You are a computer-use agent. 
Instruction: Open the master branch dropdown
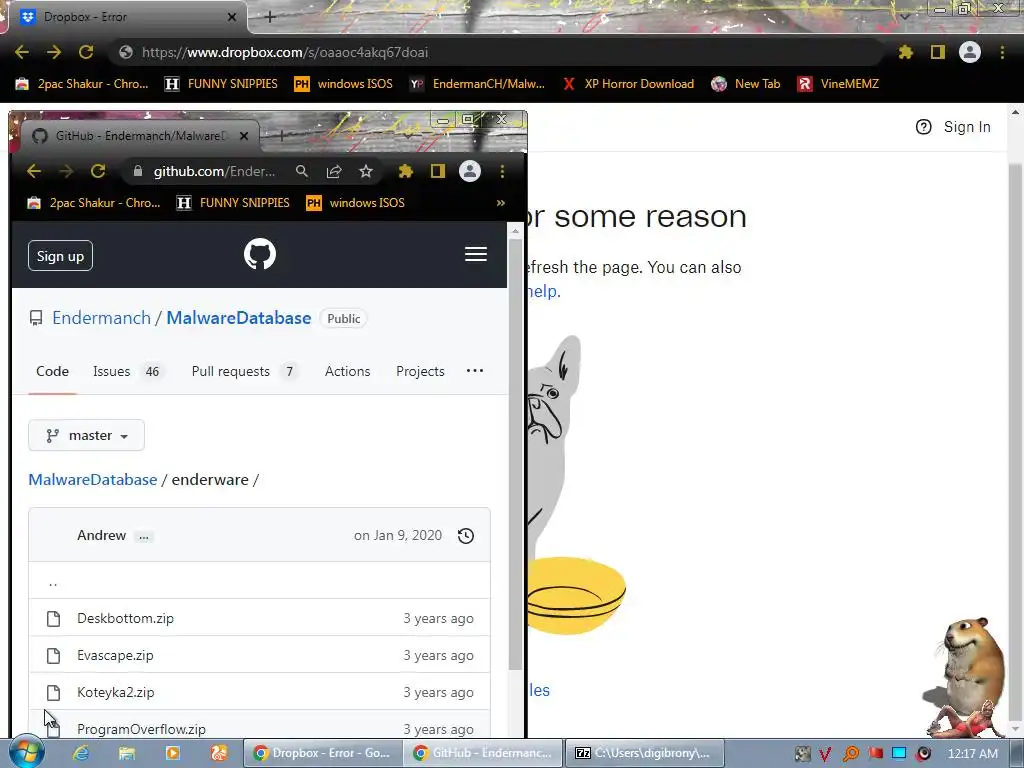(86, 436)
